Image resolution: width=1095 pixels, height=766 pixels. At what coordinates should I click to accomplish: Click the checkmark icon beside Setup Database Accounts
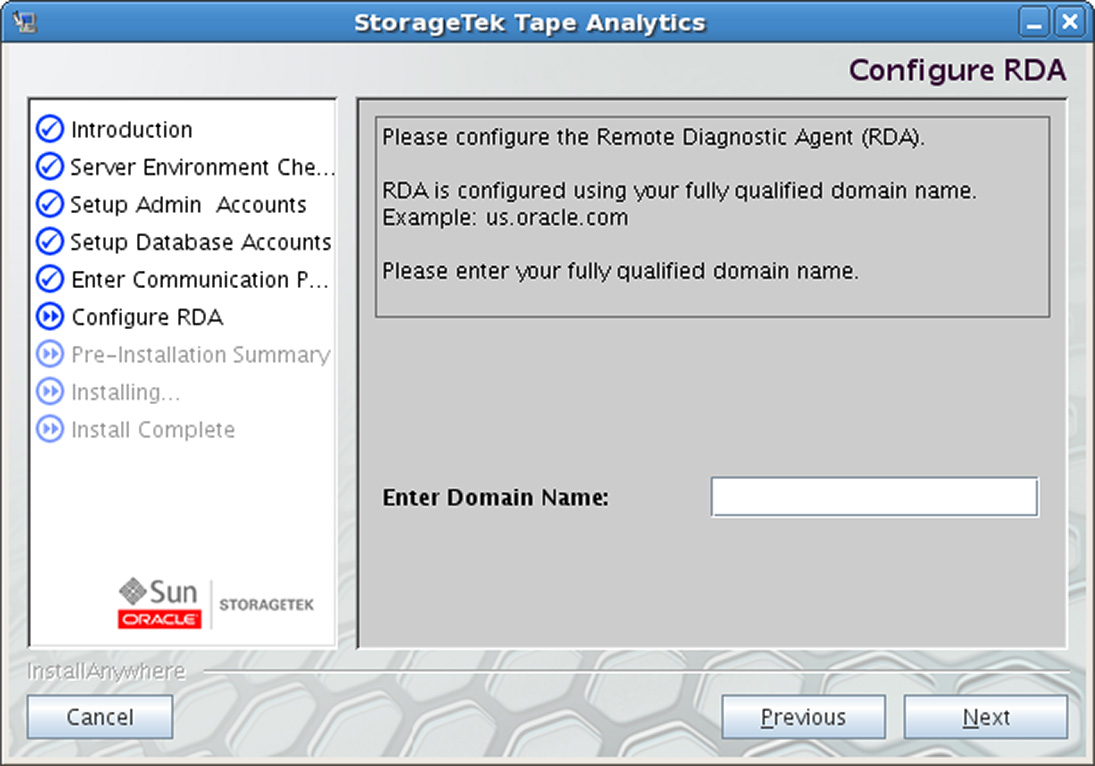50,242
